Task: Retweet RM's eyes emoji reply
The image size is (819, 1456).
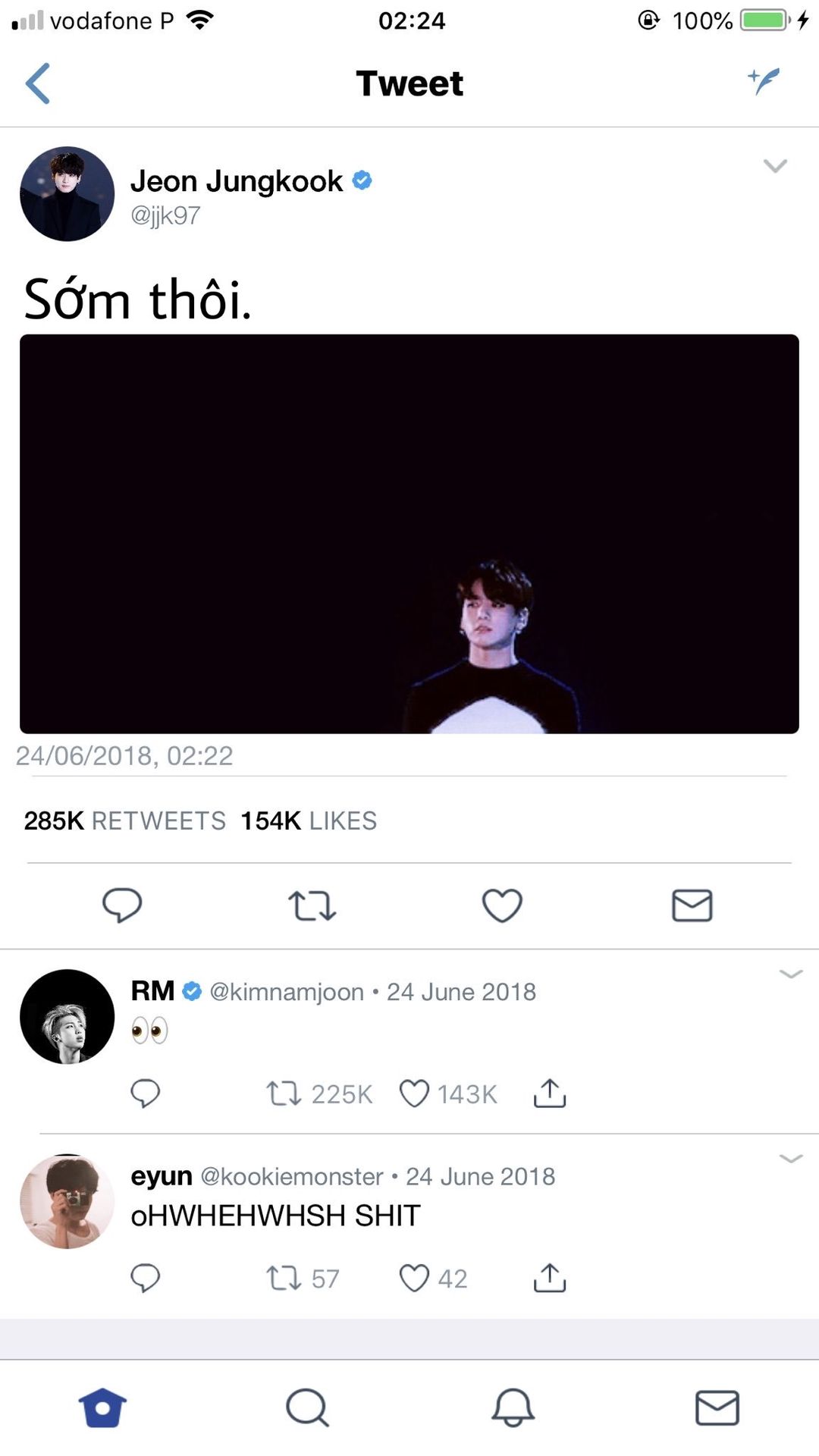Action: click(x=284, y=1094)
